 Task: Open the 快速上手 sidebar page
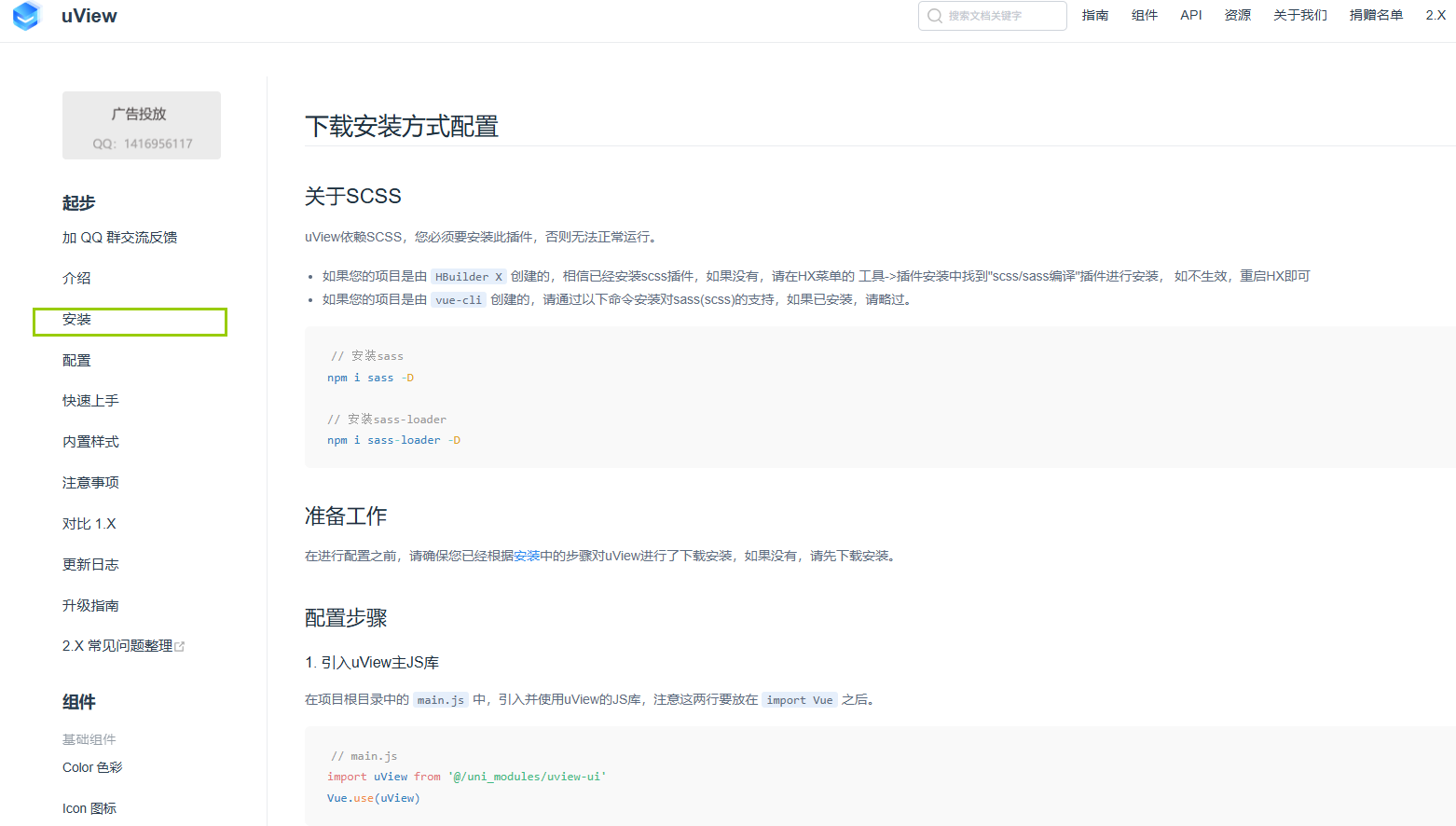click(x=90, y=401)
